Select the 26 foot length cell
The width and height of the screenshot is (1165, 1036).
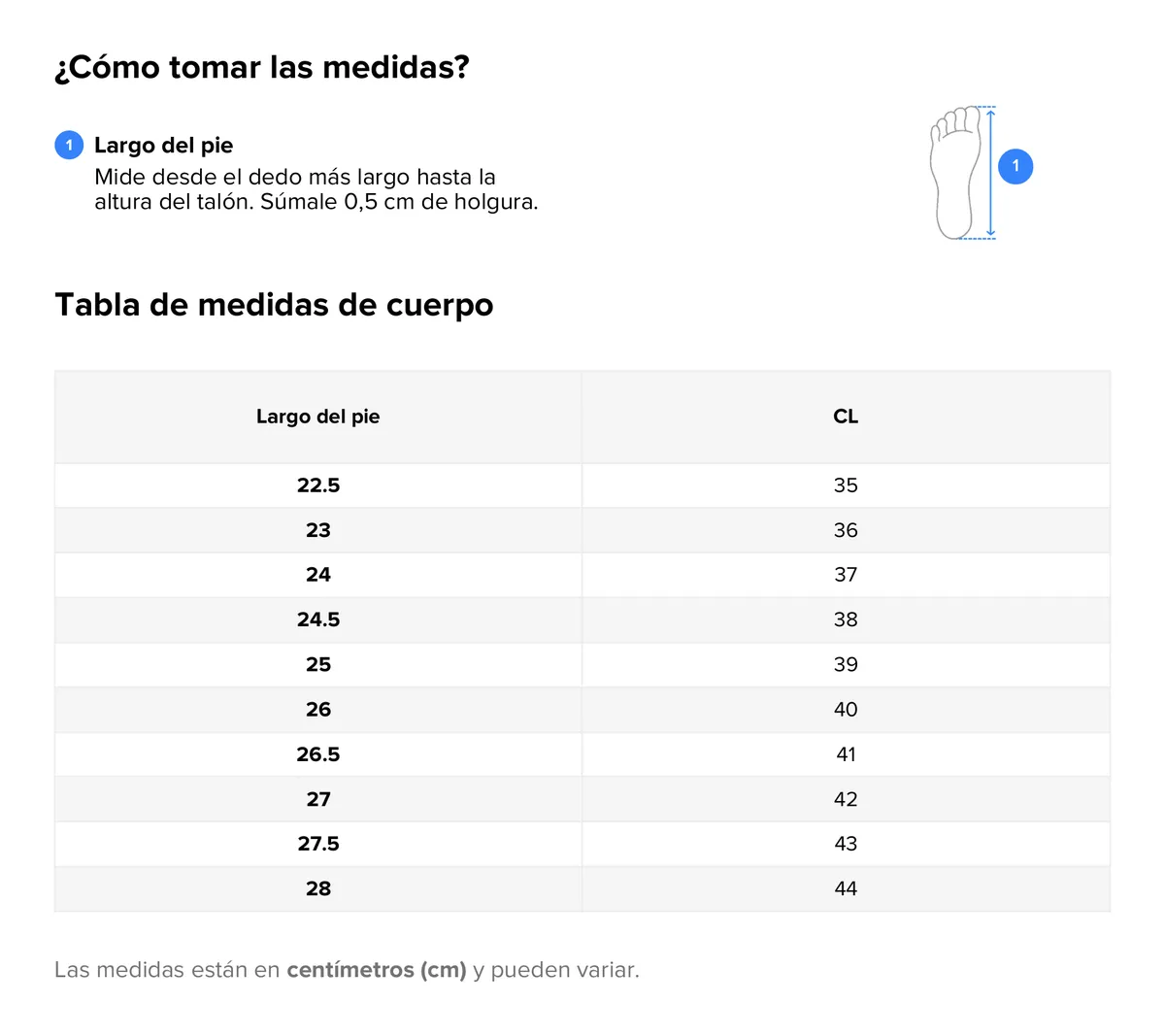point(318,710)
